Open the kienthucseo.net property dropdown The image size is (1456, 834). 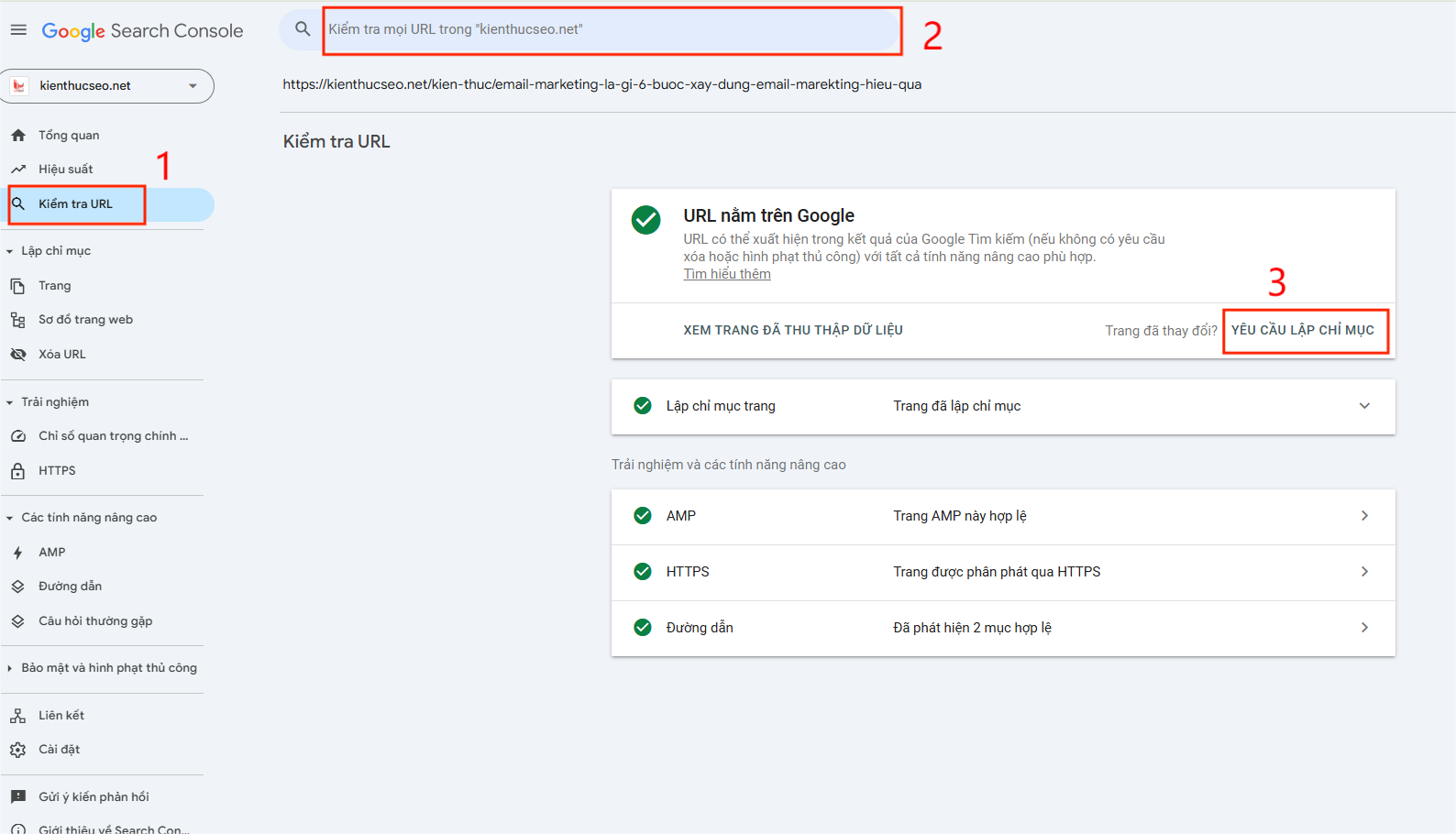click(x=108, y=86)
